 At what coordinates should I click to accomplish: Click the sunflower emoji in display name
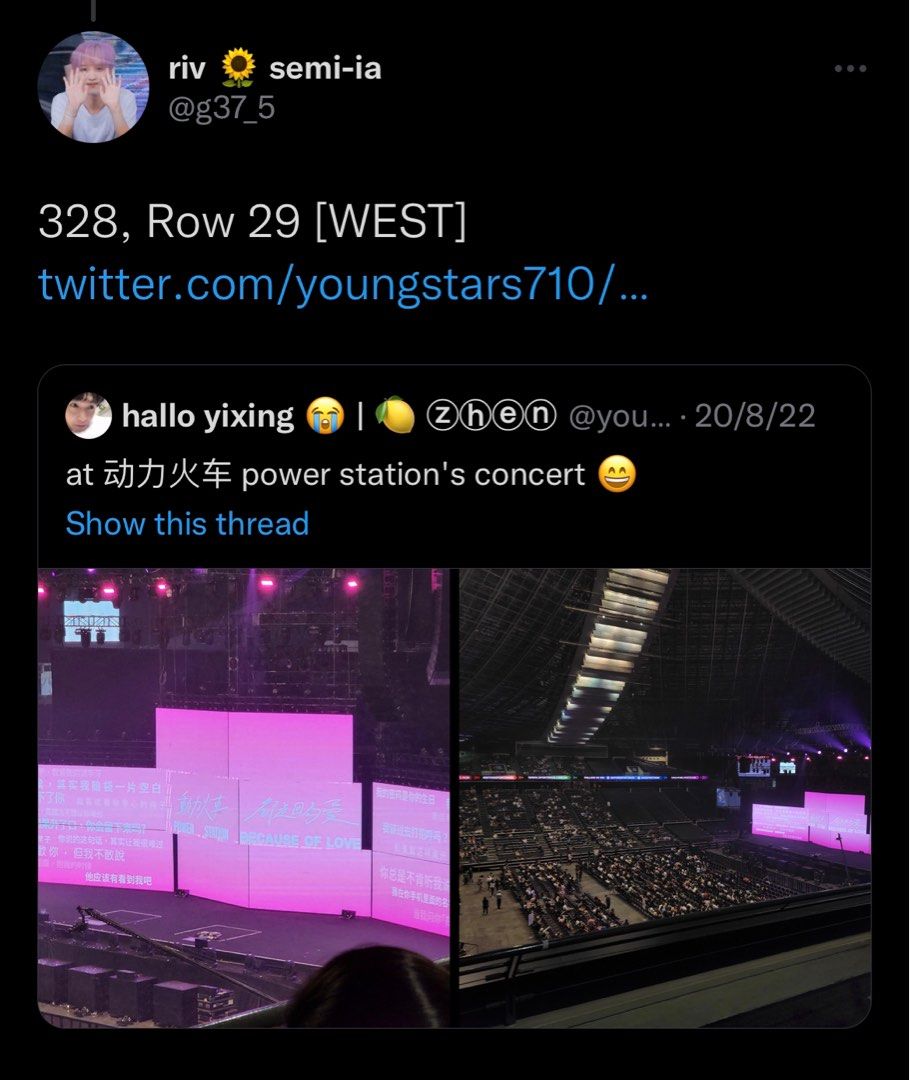[238, 68]
